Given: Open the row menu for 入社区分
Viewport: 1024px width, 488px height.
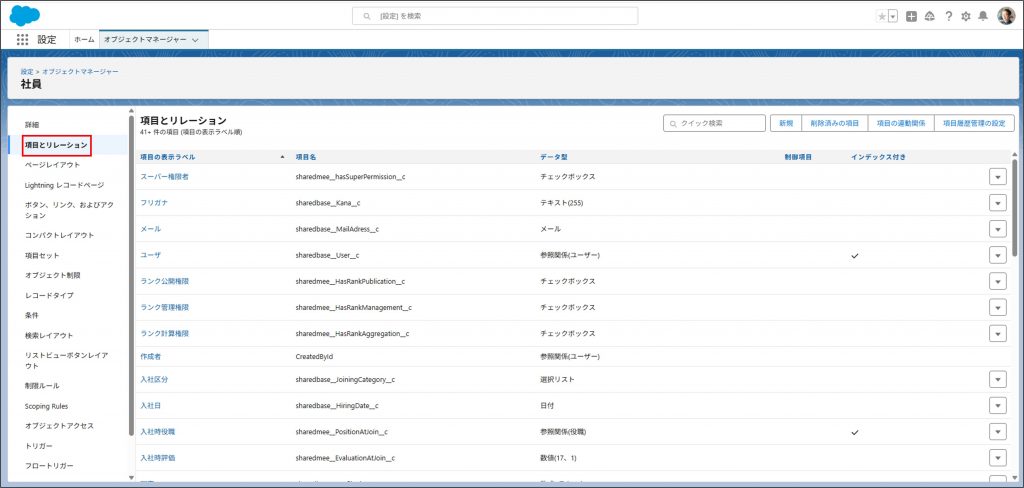Looking at the screenshot, I should click(997, 379).
